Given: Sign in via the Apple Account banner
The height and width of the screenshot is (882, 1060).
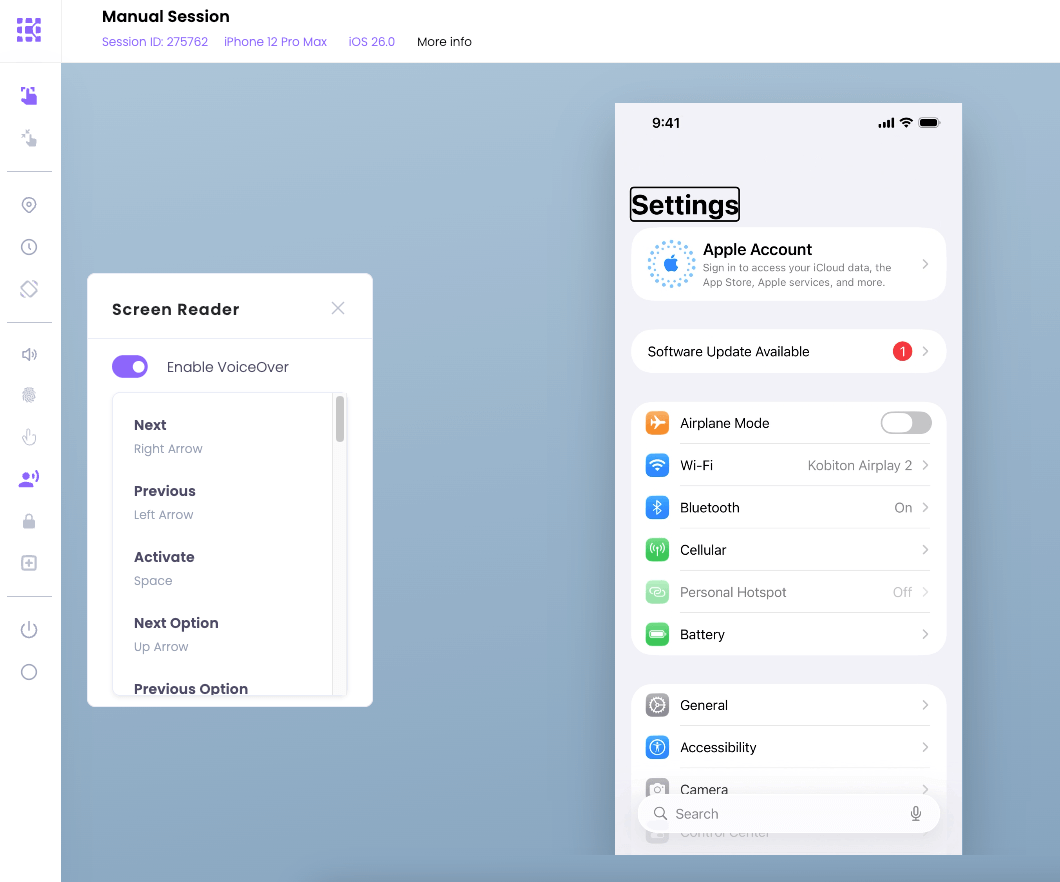Looking at the screenshot, I should click(788, 263).
